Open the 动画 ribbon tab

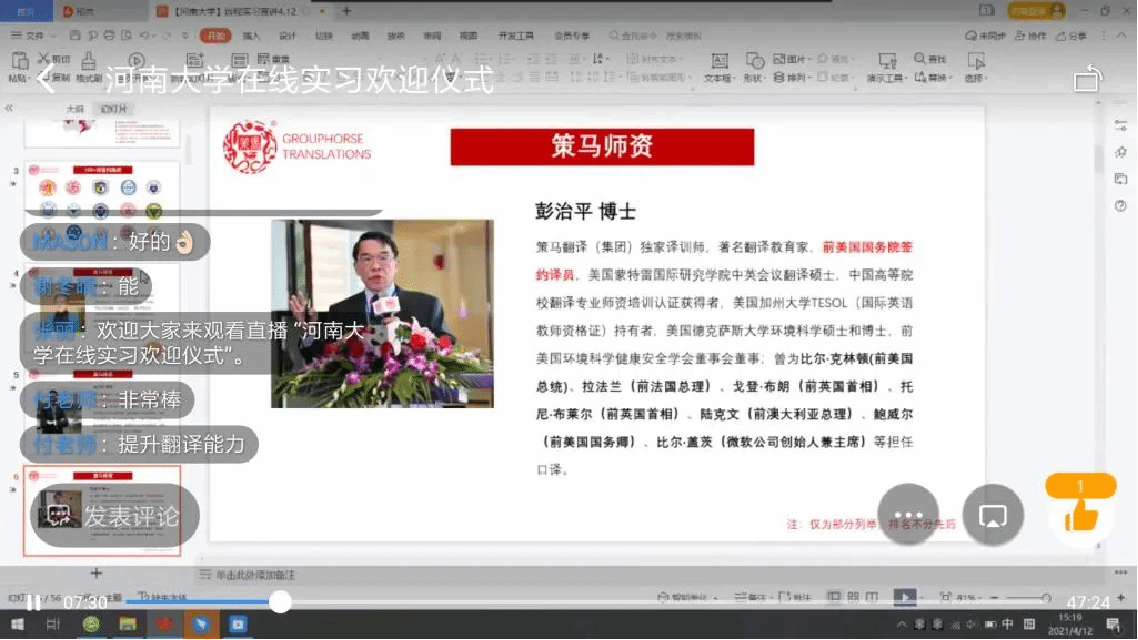coord(360,36)
